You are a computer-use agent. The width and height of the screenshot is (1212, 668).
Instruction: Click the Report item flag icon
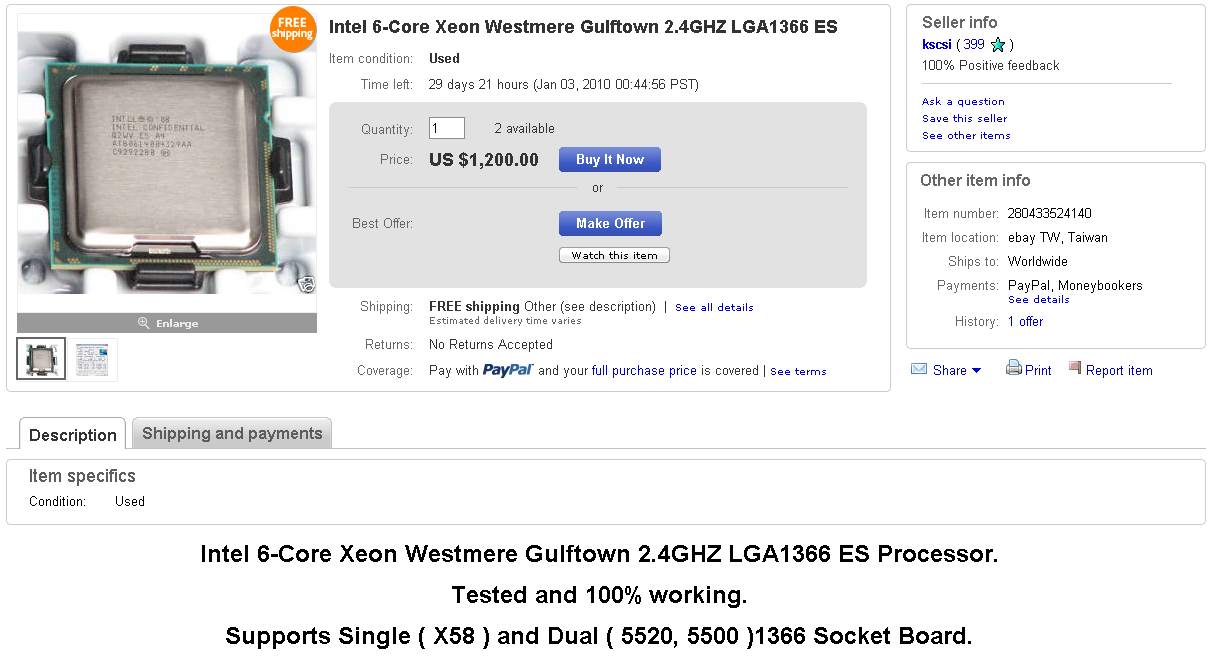(x=1075, y=369)
